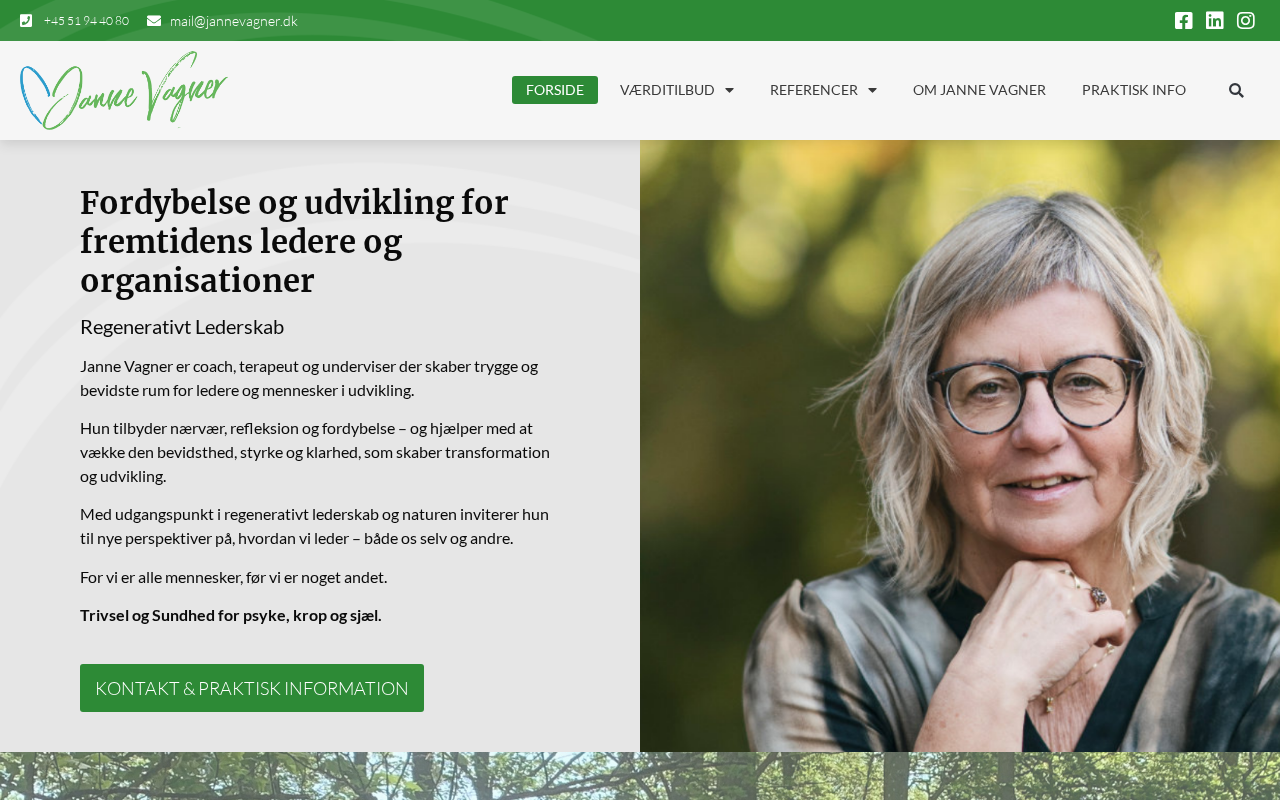Click the mail@jannevagner.dk email link
Viewport: 1280px width, 800px height.
click(233, 21)
